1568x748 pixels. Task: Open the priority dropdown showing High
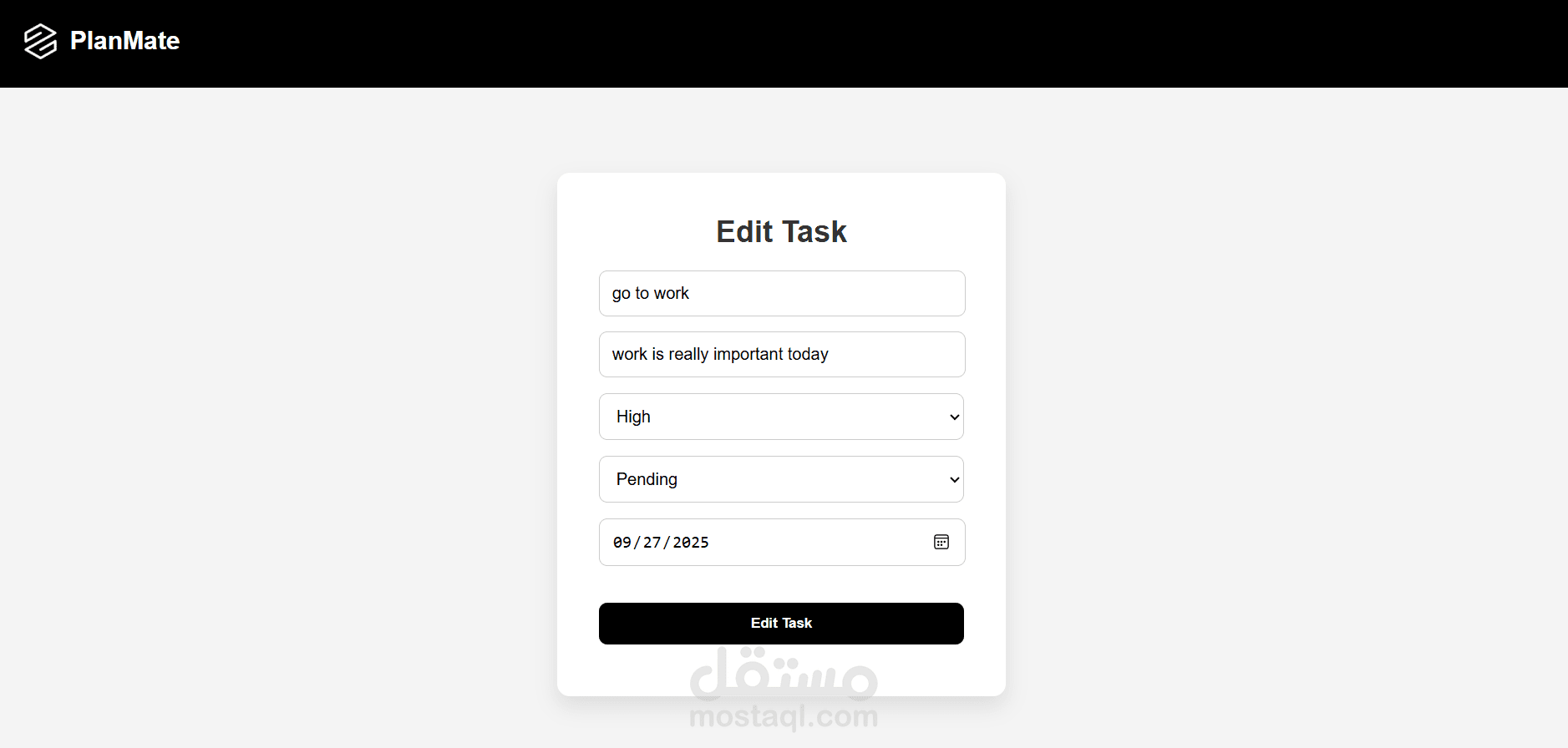tap(781, 417)
